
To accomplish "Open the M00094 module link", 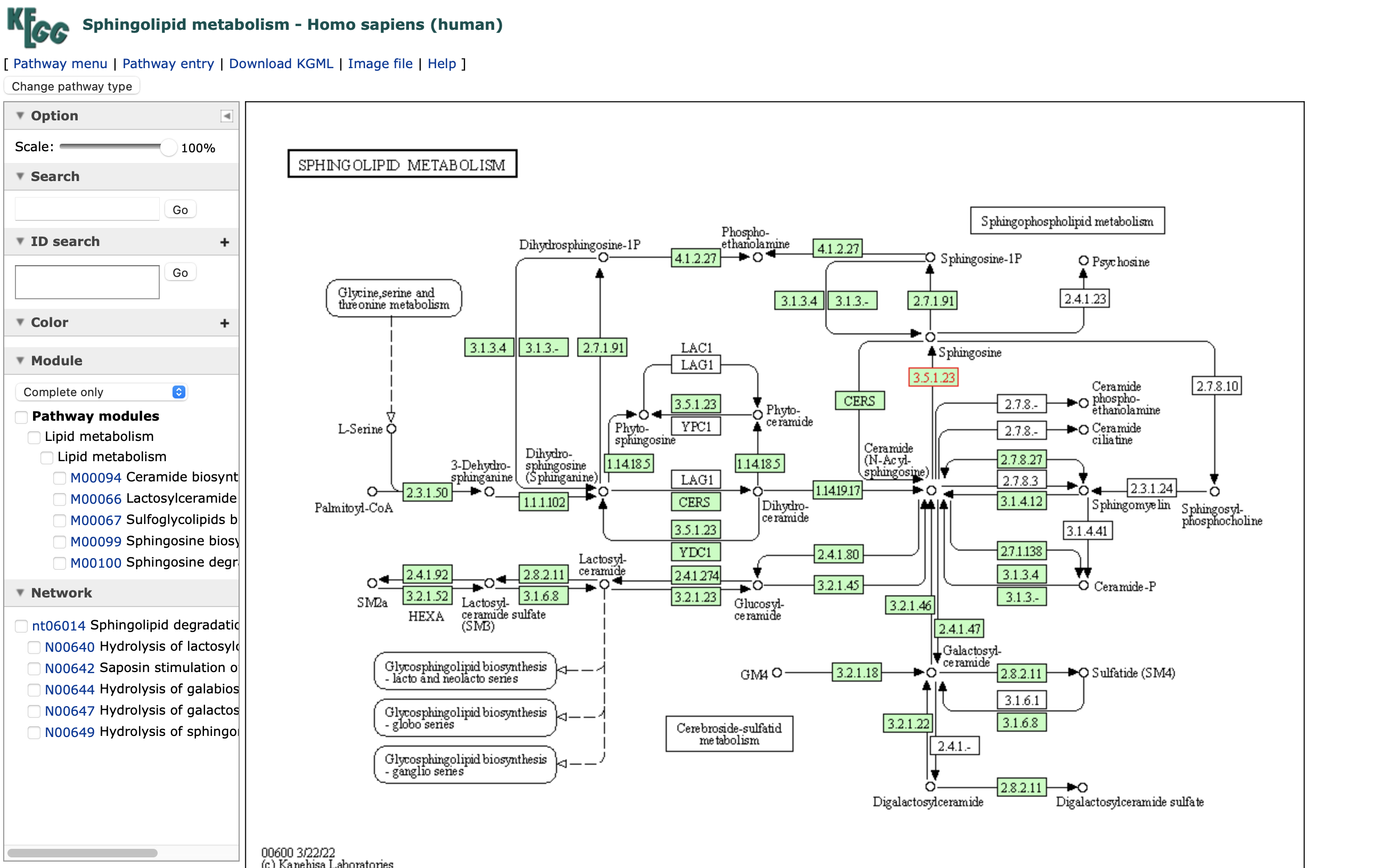I will click(x=96, y=478).
